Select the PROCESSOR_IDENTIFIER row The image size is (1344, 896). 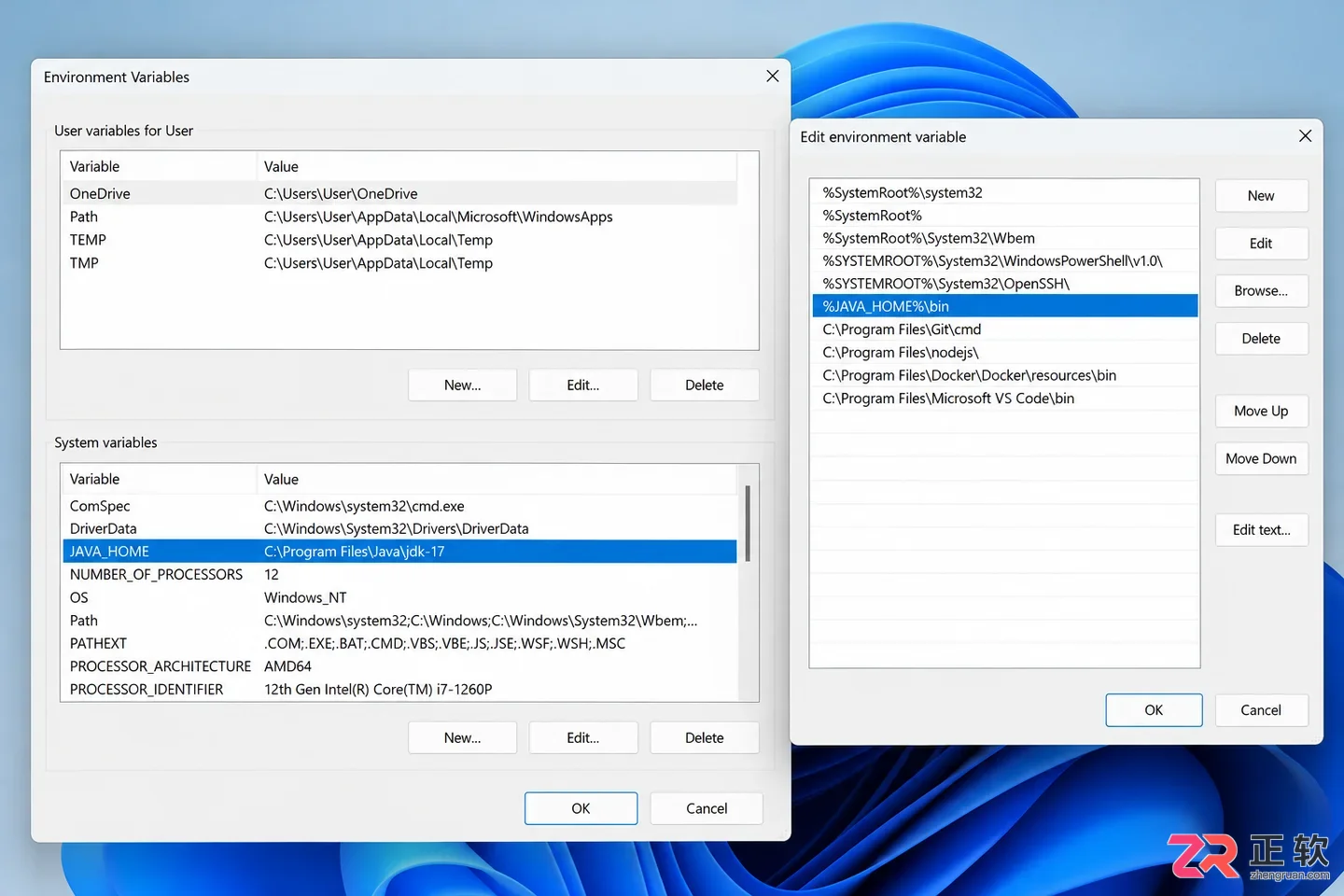pyautogui.click(x=399, y=689)
